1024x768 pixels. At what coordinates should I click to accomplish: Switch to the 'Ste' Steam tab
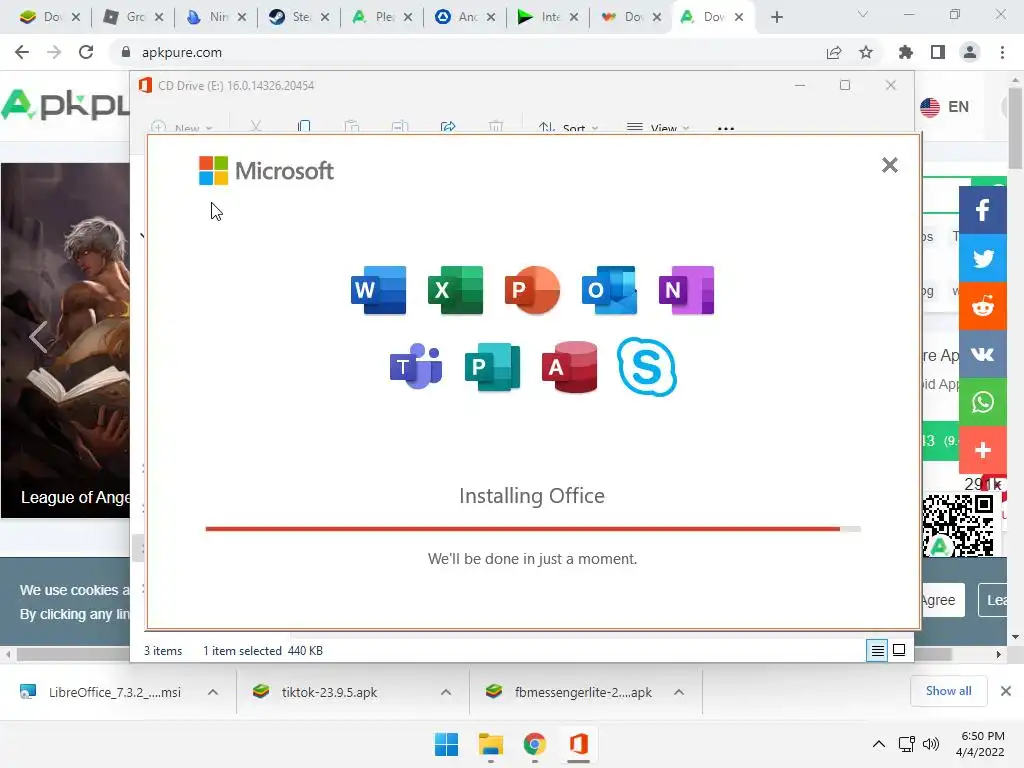(x=299, y=17)
